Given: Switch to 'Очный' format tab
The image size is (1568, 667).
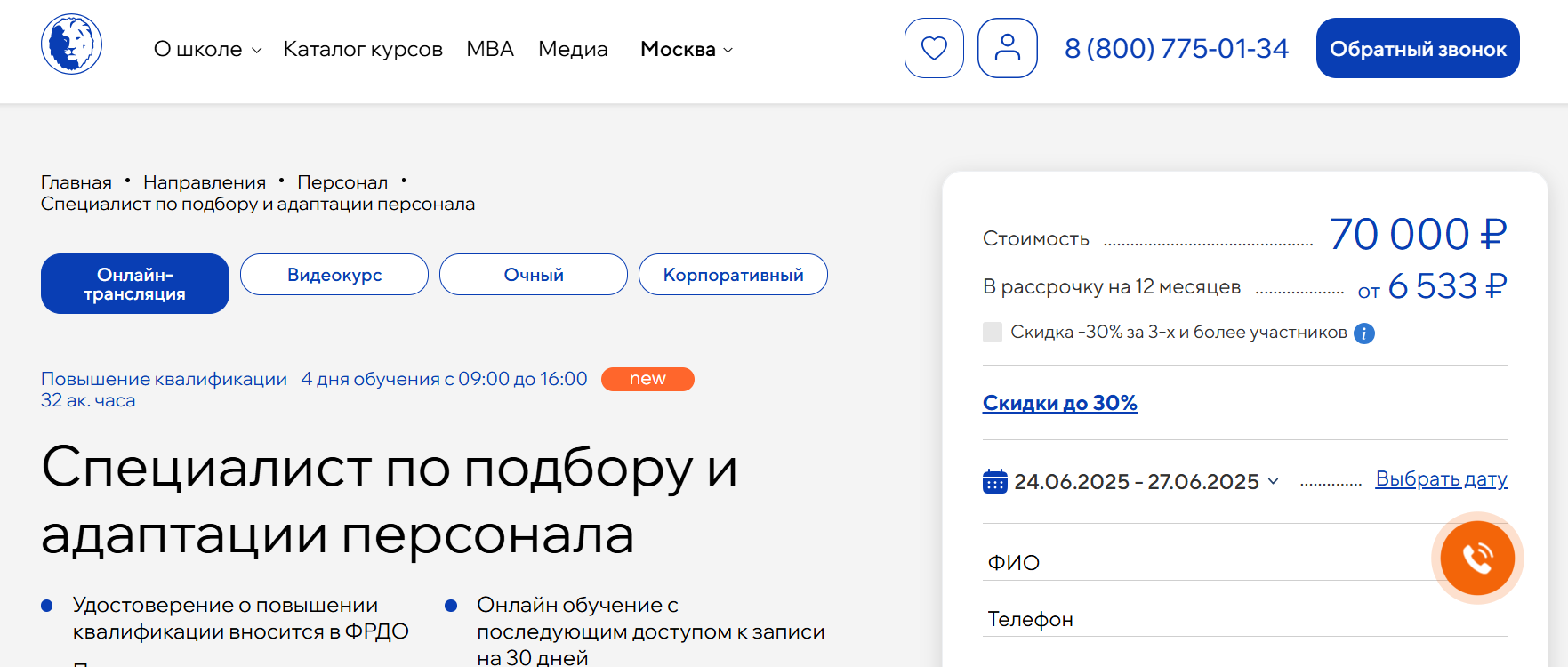Looking at the screenshot, I should (x=534, y=275).
